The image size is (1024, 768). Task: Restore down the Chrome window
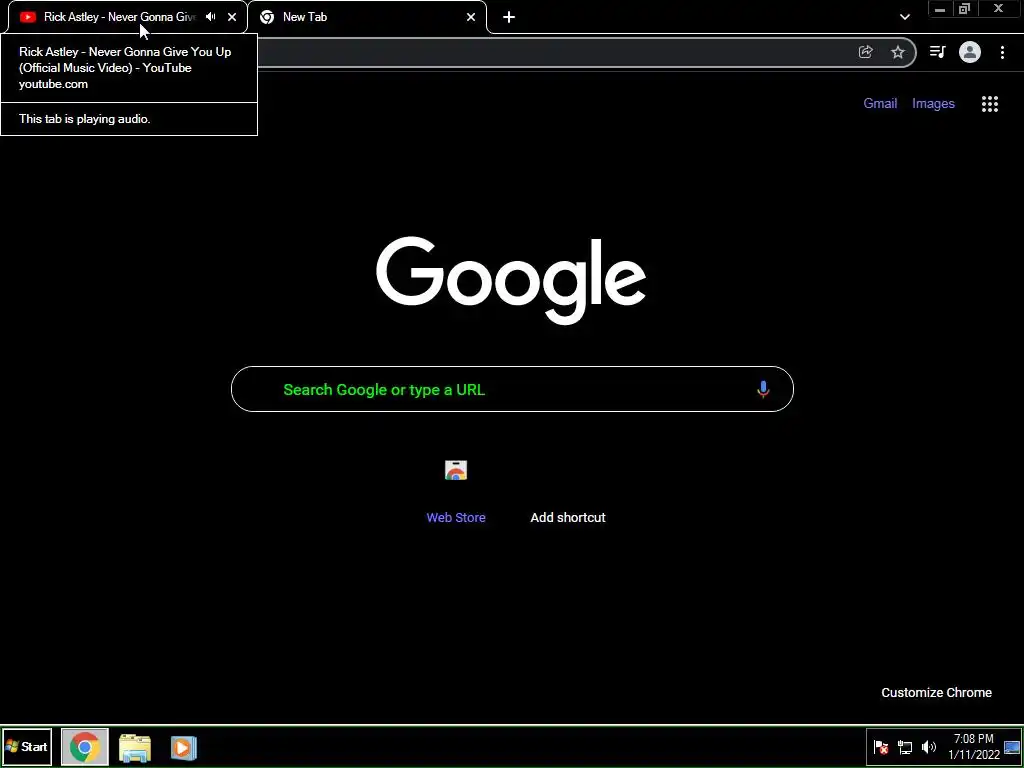[x=964, y=9]
